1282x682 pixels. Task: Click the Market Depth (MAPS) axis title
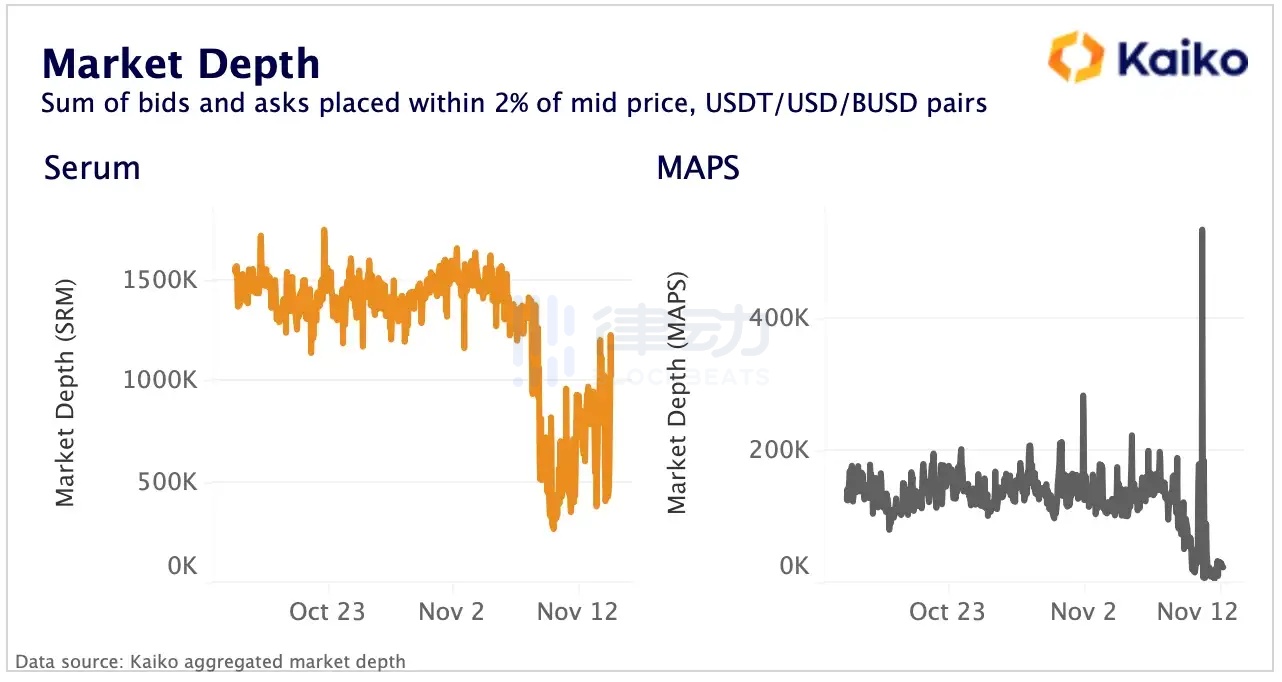(677, 391)
